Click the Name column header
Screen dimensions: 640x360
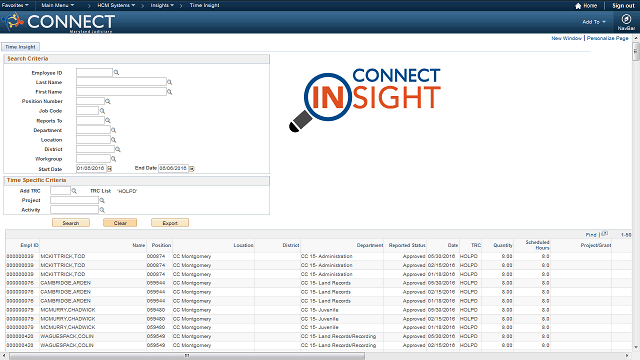click(139, 245)
